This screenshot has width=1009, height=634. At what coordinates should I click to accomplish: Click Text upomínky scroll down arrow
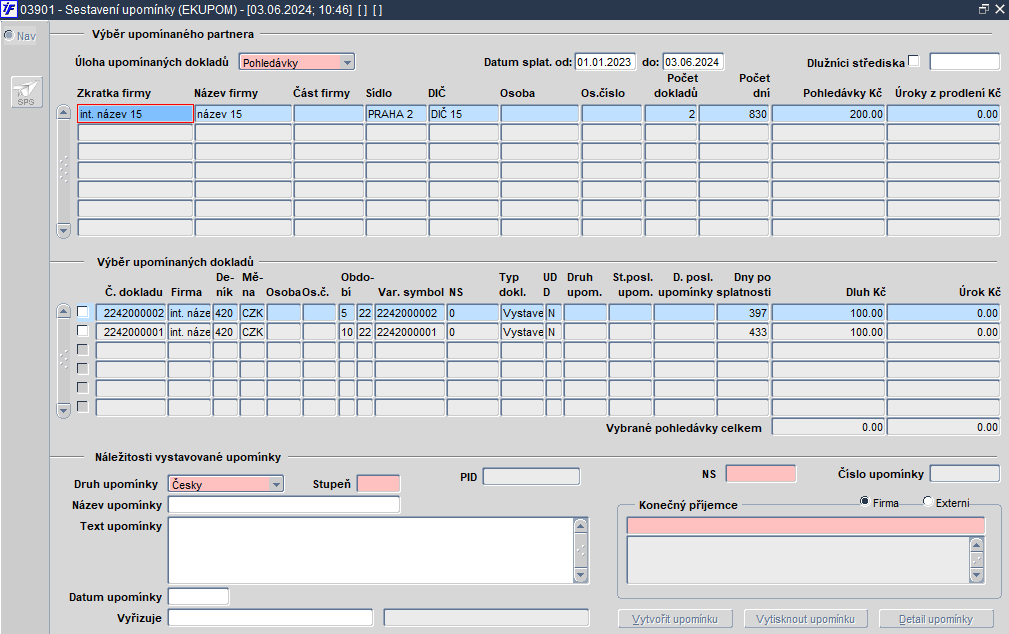coord(580,575)
